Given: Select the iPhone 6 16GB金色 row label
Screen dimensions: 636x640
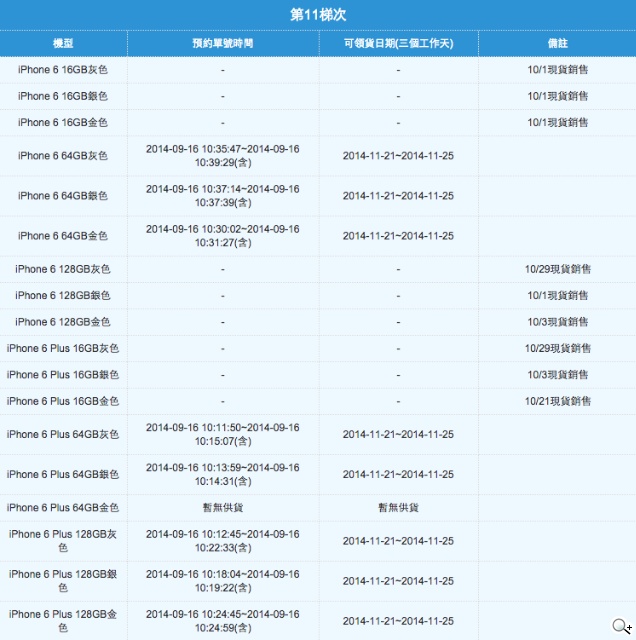Looking at the screenshot, I should [x=63, y=123].
